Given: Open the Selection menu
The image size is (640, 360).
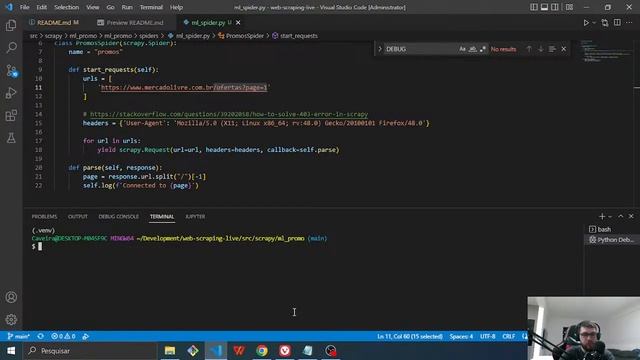Looking at the screenshot, I should [x=67, y=7].
